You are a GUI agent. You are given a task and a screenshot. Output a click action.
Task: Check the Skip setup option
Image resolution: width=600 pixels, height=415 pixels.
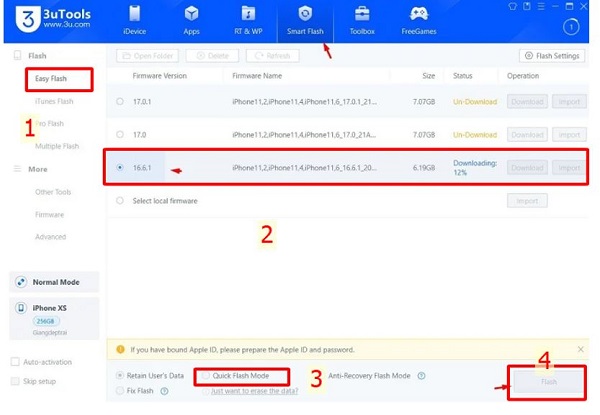click(x=15, y=381)
